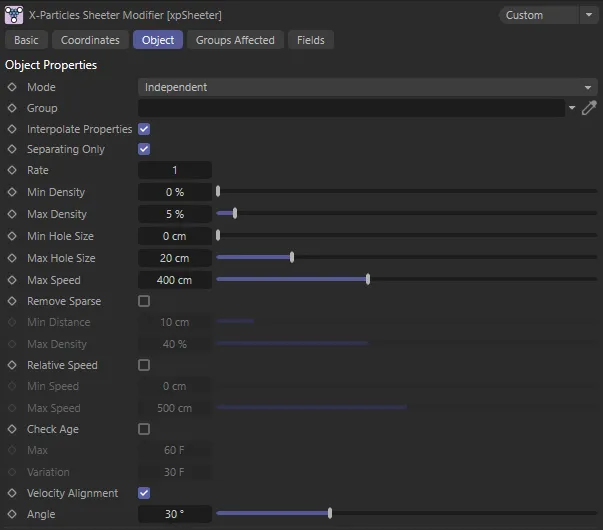The height and width of the screenshot is (530, 603).
Task: Open the Mode dropdown set to Independent
Action: [367, 87]
